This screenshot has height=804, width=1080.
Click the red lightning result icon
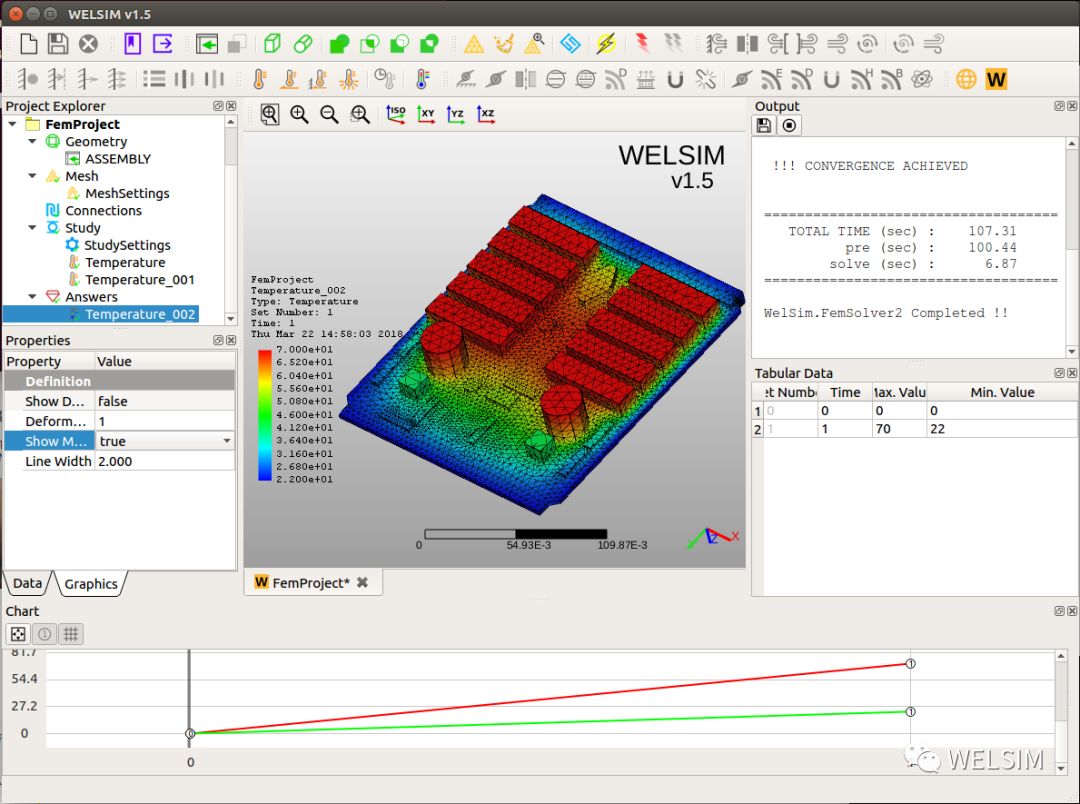[x=643, y=44]
